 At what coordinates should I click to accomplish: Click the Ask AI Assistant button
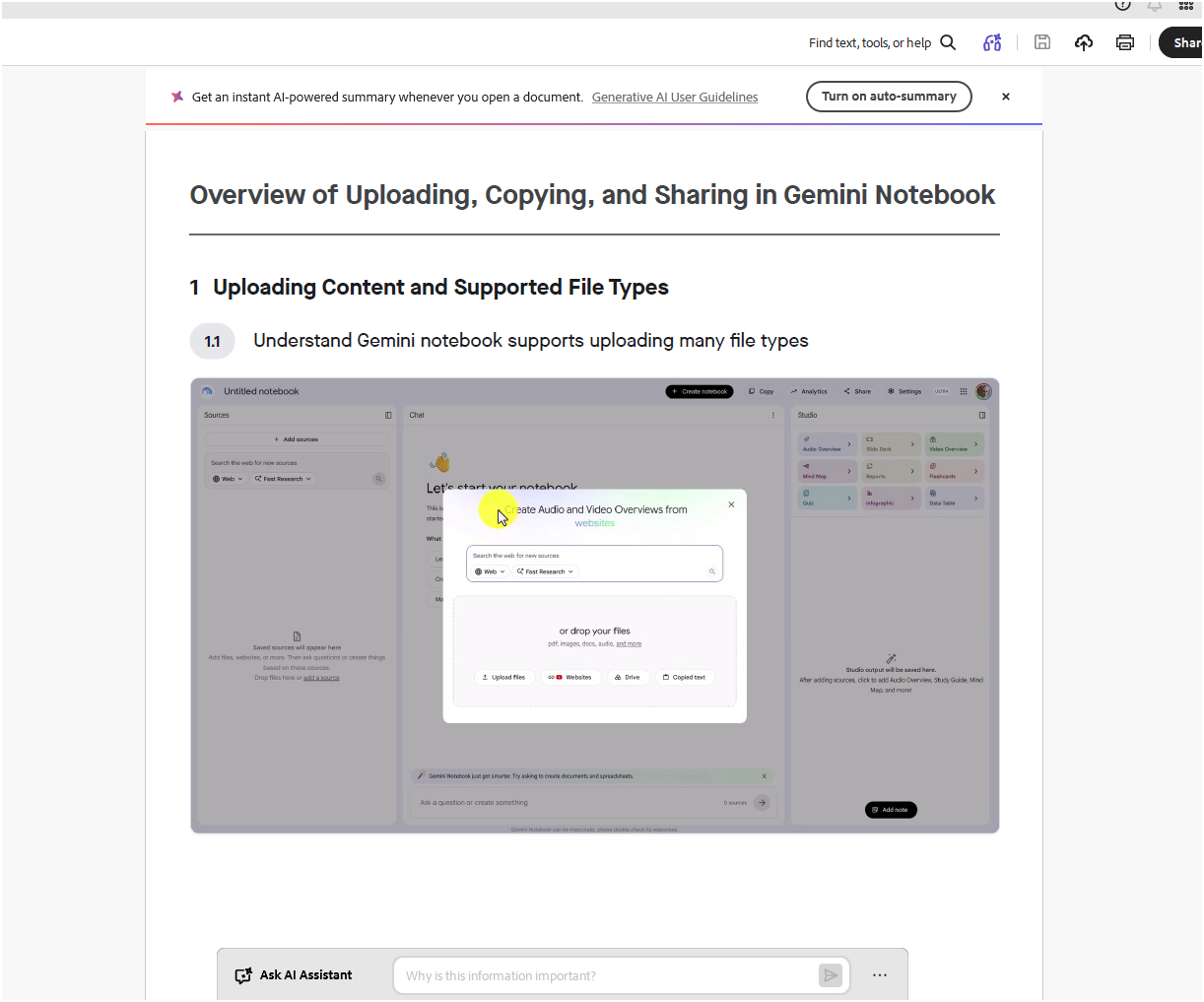(294, 975)
